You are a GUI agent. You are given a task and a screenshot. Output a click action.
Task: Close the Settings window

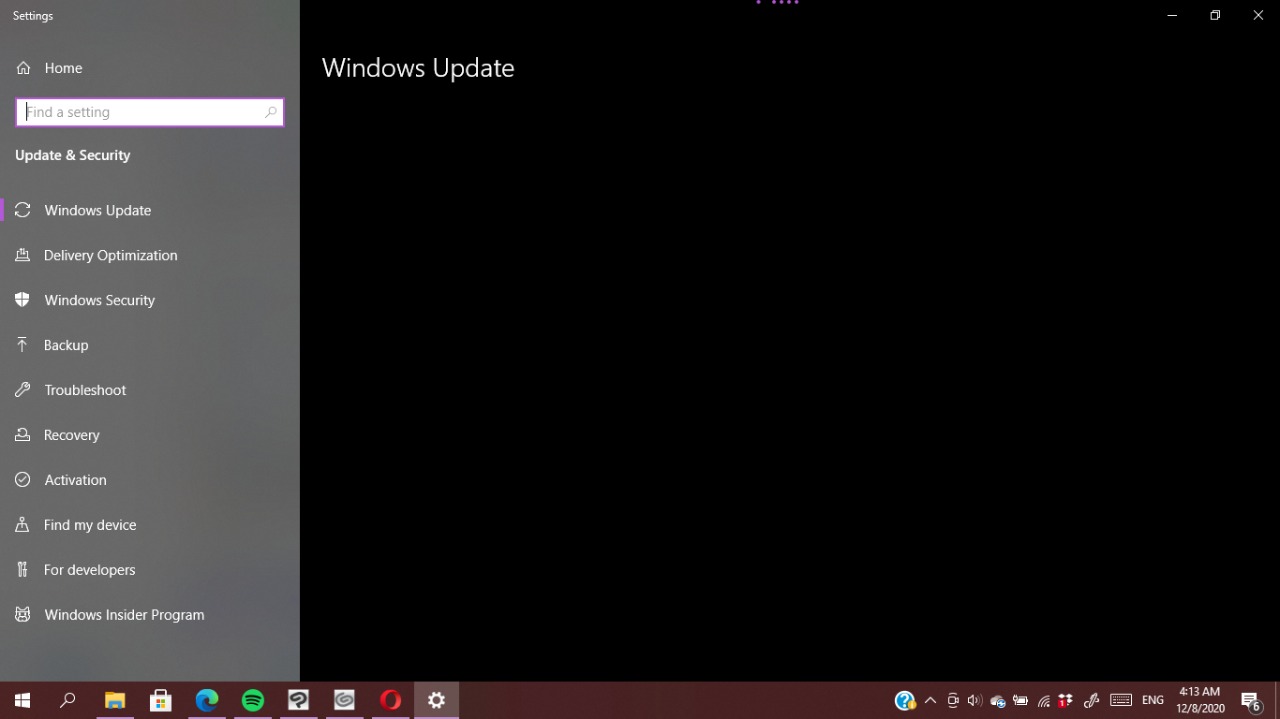point(1258,15)
